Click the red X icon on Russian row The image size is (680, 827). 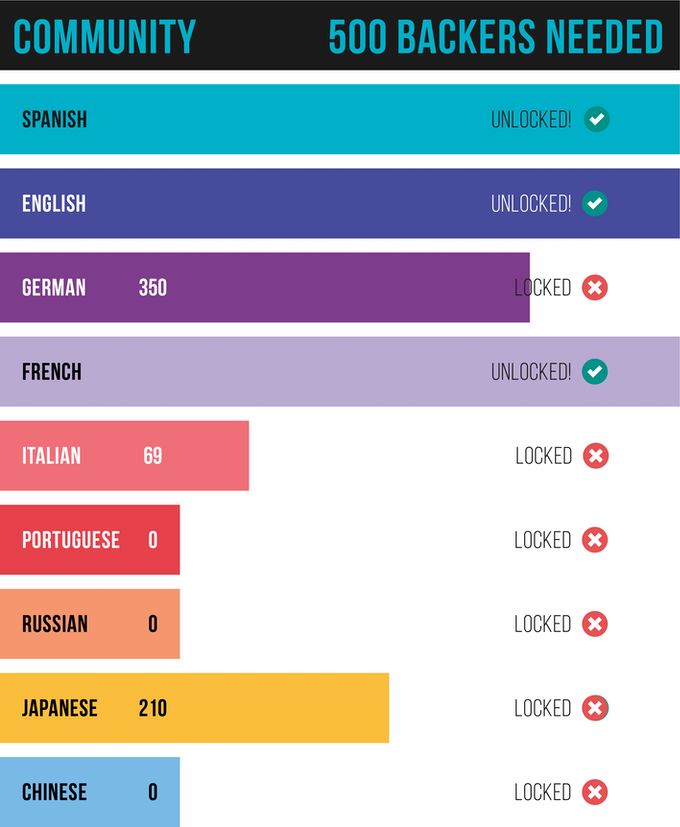click(x=595, y=624)
